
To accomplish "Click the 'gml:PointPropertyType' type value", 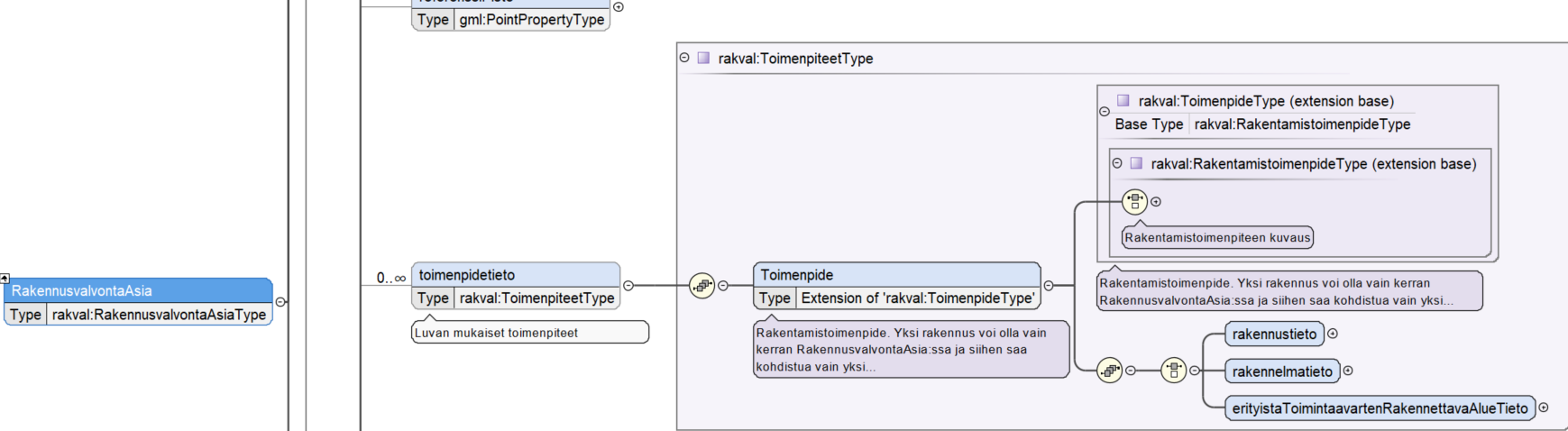I will pos(532,20).
